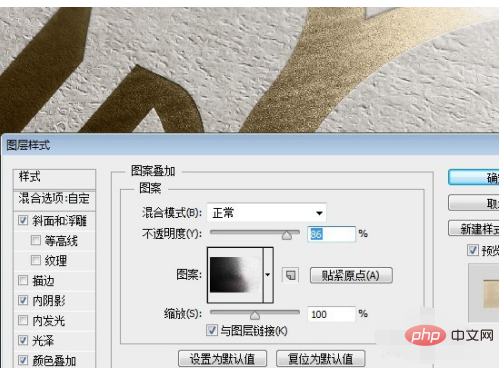
Task: Confirm with the 确定 button
Action: 474,178
